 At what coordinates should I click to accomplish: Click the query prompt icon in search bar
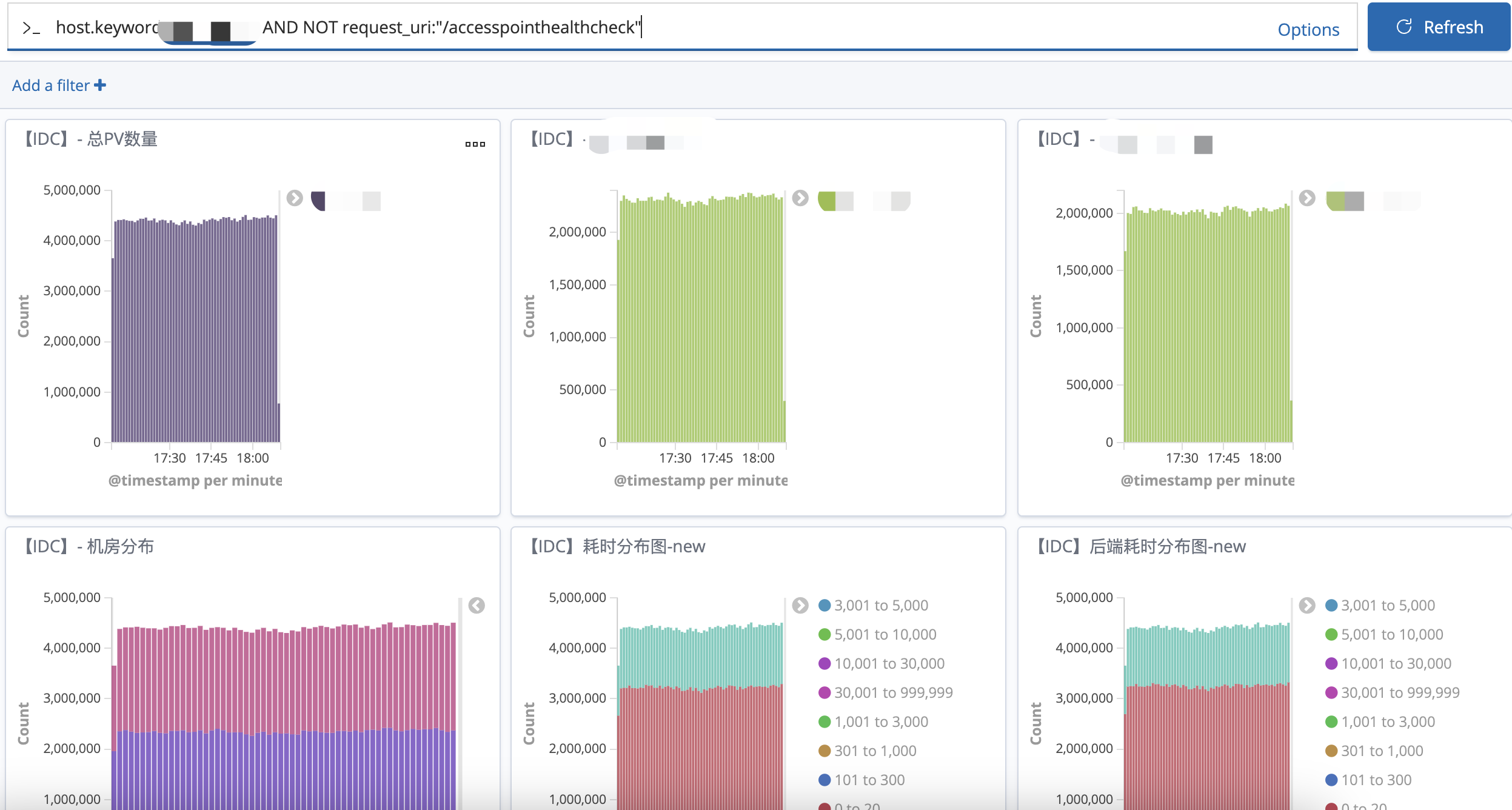[31, 28]
